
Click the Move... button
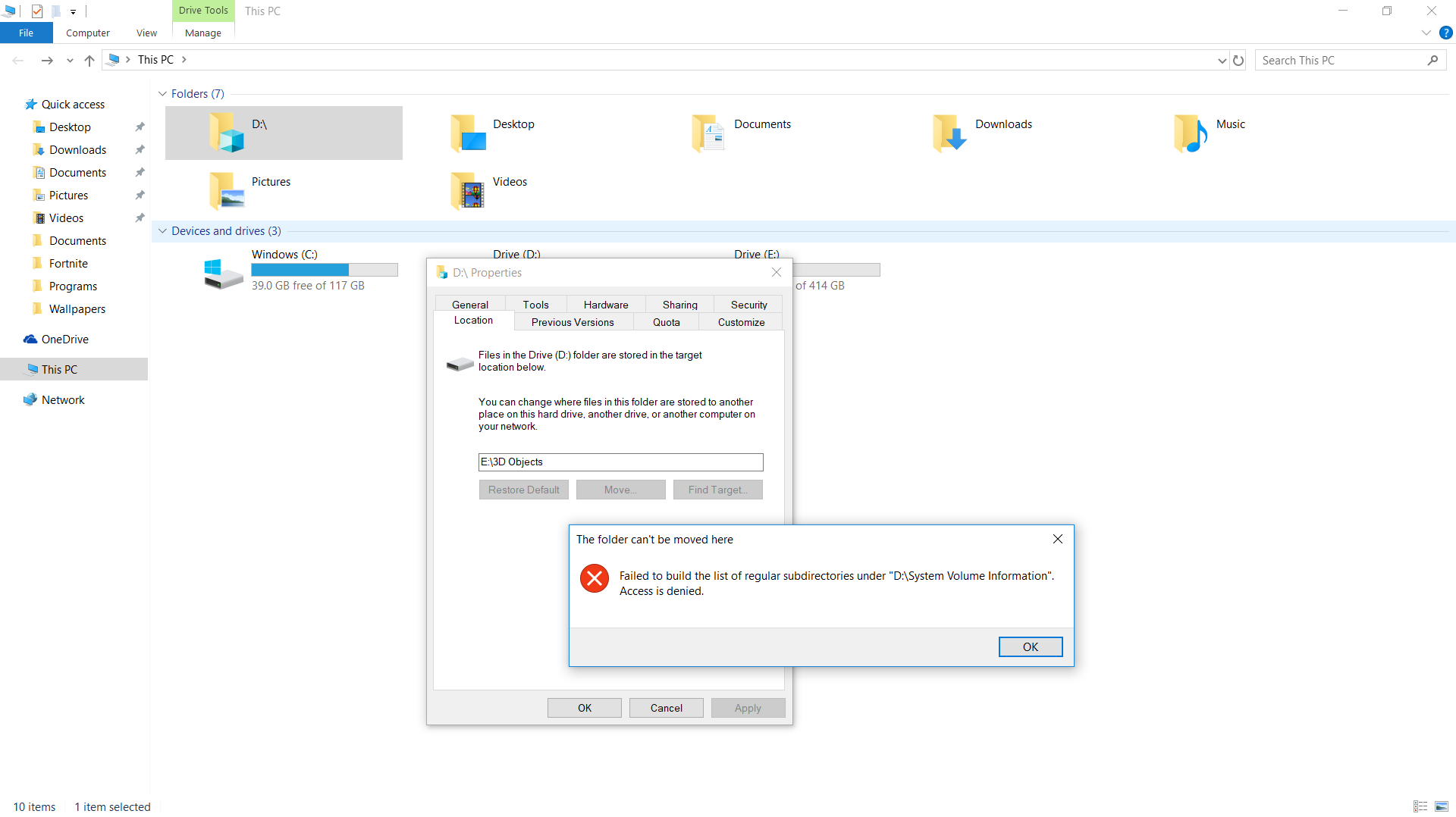(621, 490)
